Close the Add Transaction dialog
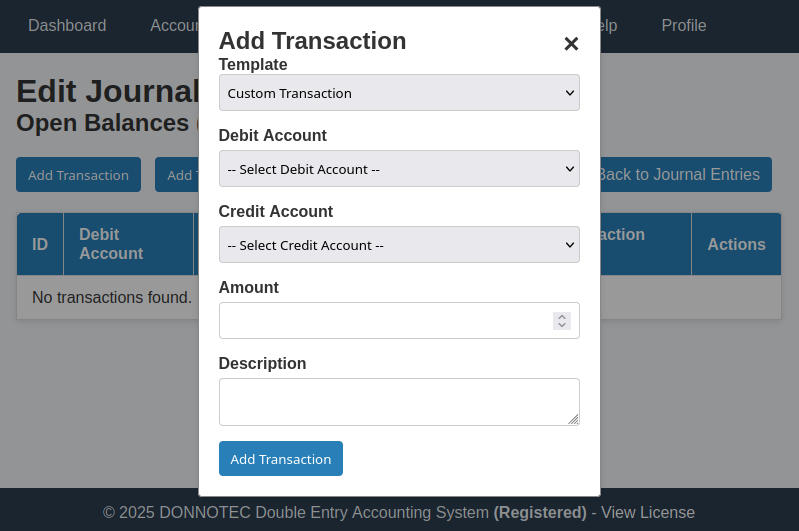Viewport: 799px width, 531px height. click(571, 44)
